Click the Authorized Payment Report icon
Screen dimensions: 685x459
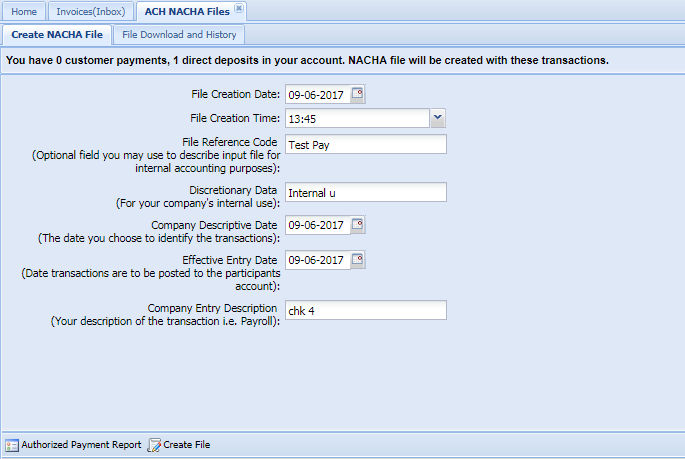click(12, 445)
